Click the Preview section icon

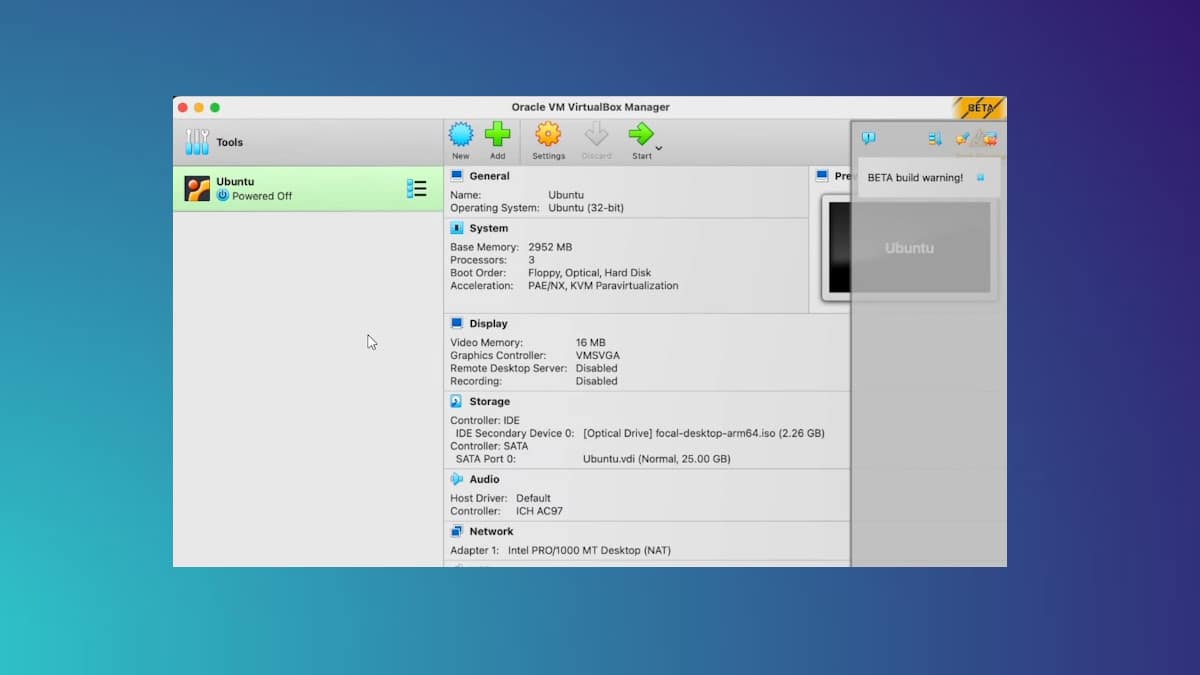pos(822,176)
